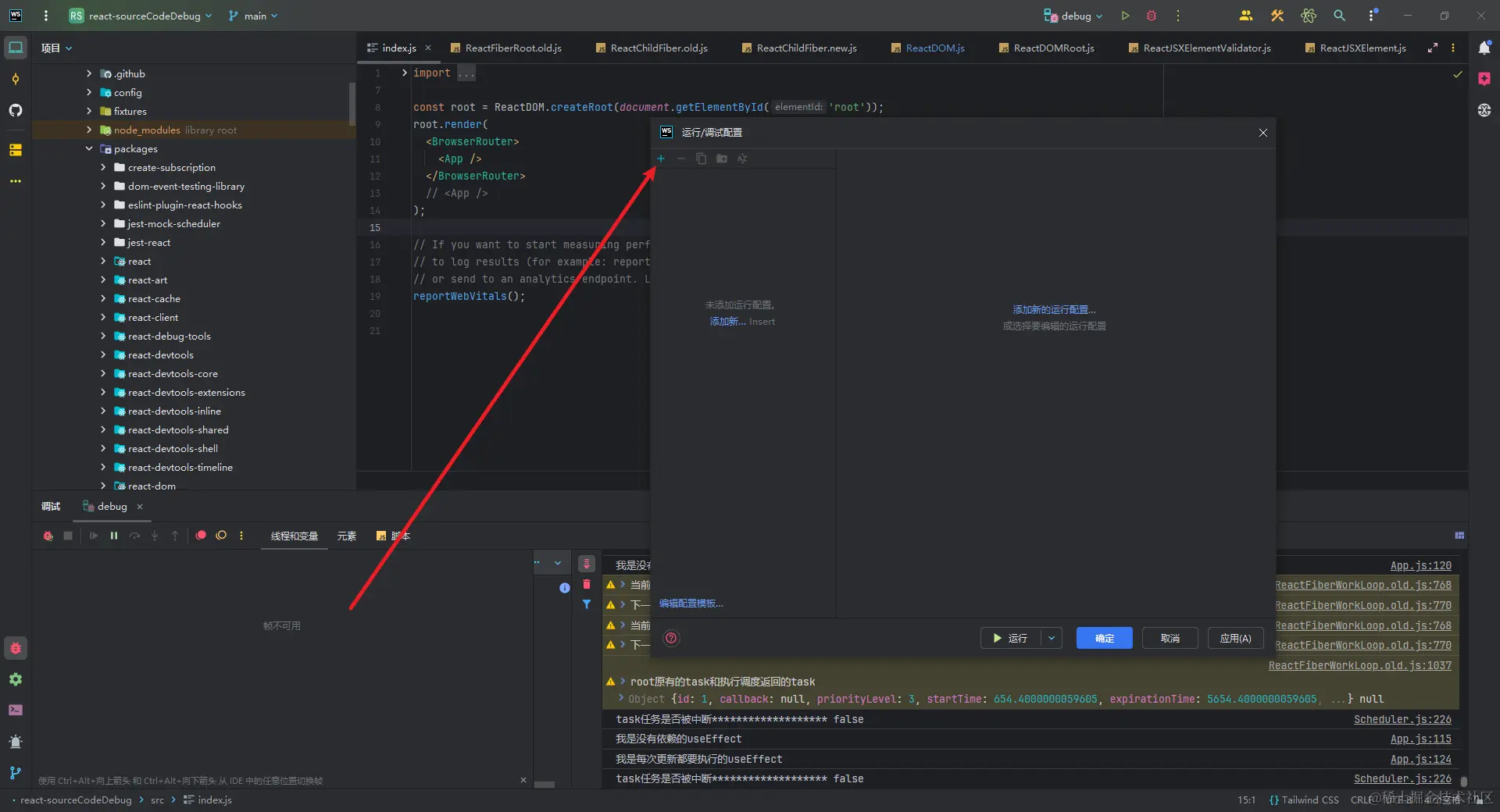Open the GitHub tool window icon
Screen dimensions: 1500x812
[16, 110]
